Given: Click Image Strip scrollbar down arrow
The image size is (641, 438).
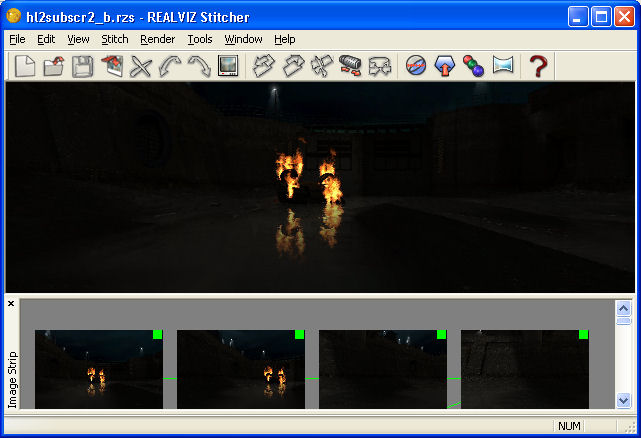Looking at the screenshot, I should pos(623,400).
